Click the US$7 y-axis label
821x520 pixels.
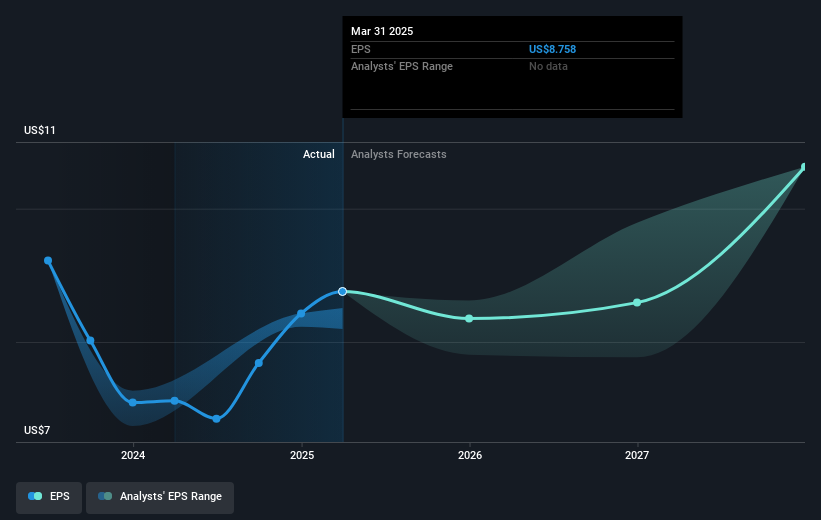point(37,430)
